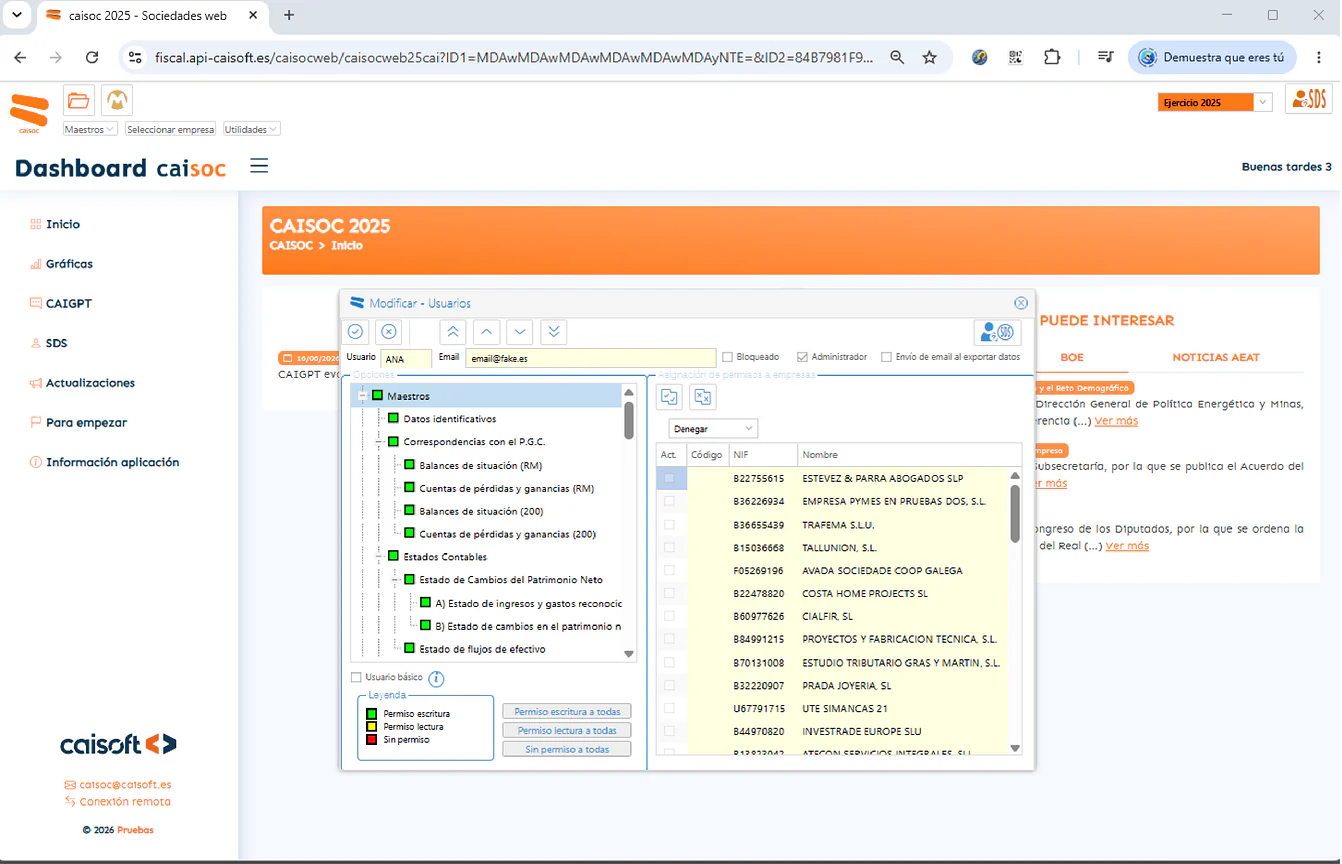Click the Email input field
The width and height of the screenshot is (1342, 864).
pyautogui.click(x=591, y=358)
